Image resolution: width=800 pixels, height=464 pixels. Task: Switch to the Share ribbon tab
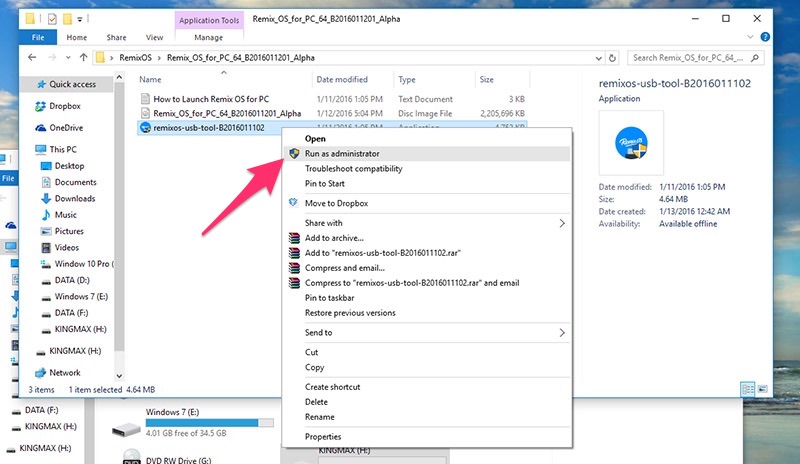[116, 37]
